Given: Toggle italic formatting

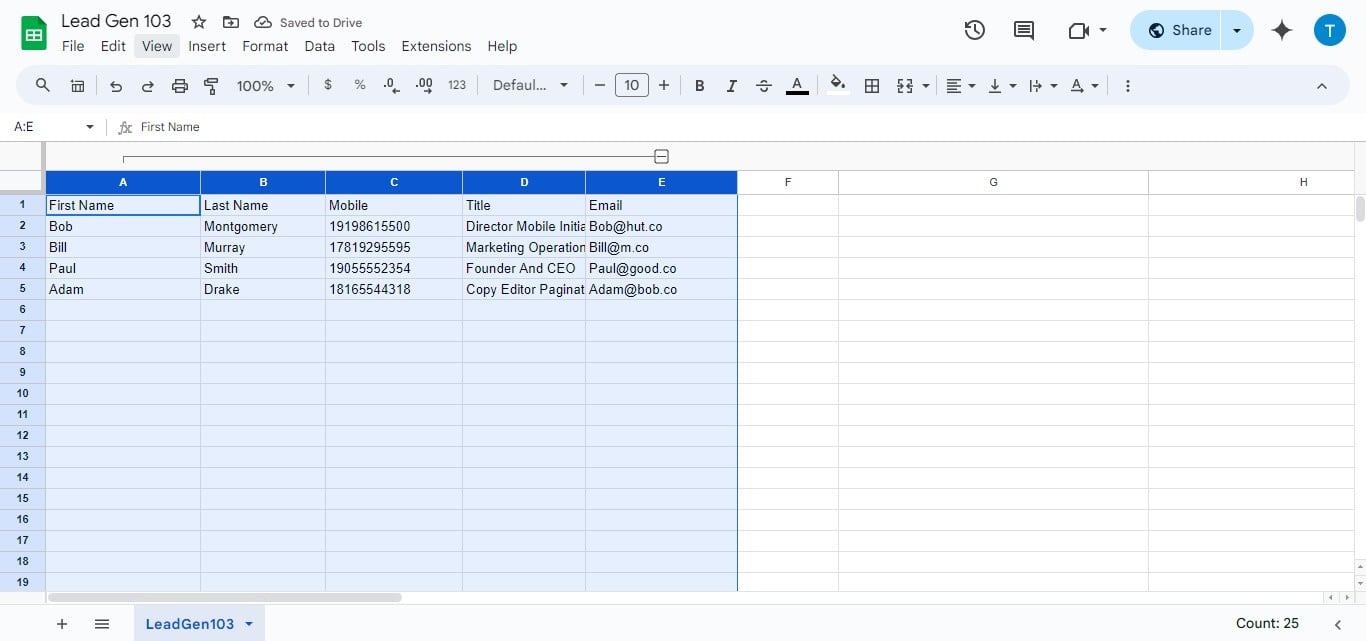Looking at the screenshot, I should 731,85.
